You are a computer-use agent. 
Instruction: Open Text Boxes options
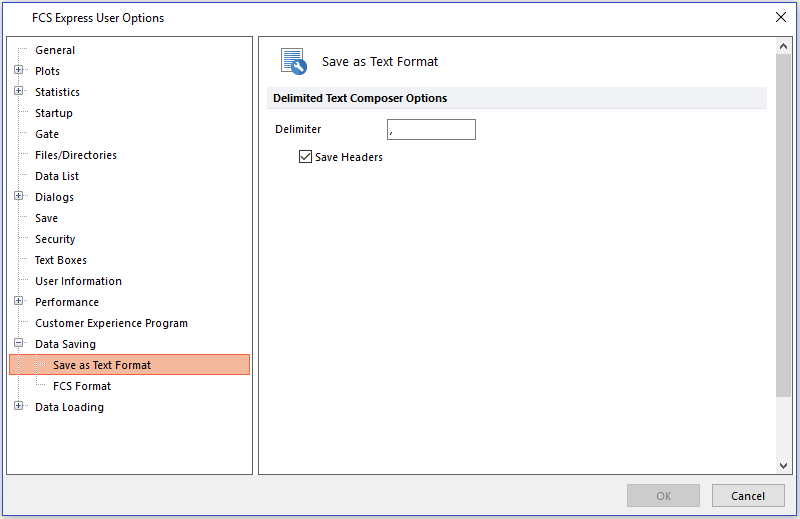61,260
